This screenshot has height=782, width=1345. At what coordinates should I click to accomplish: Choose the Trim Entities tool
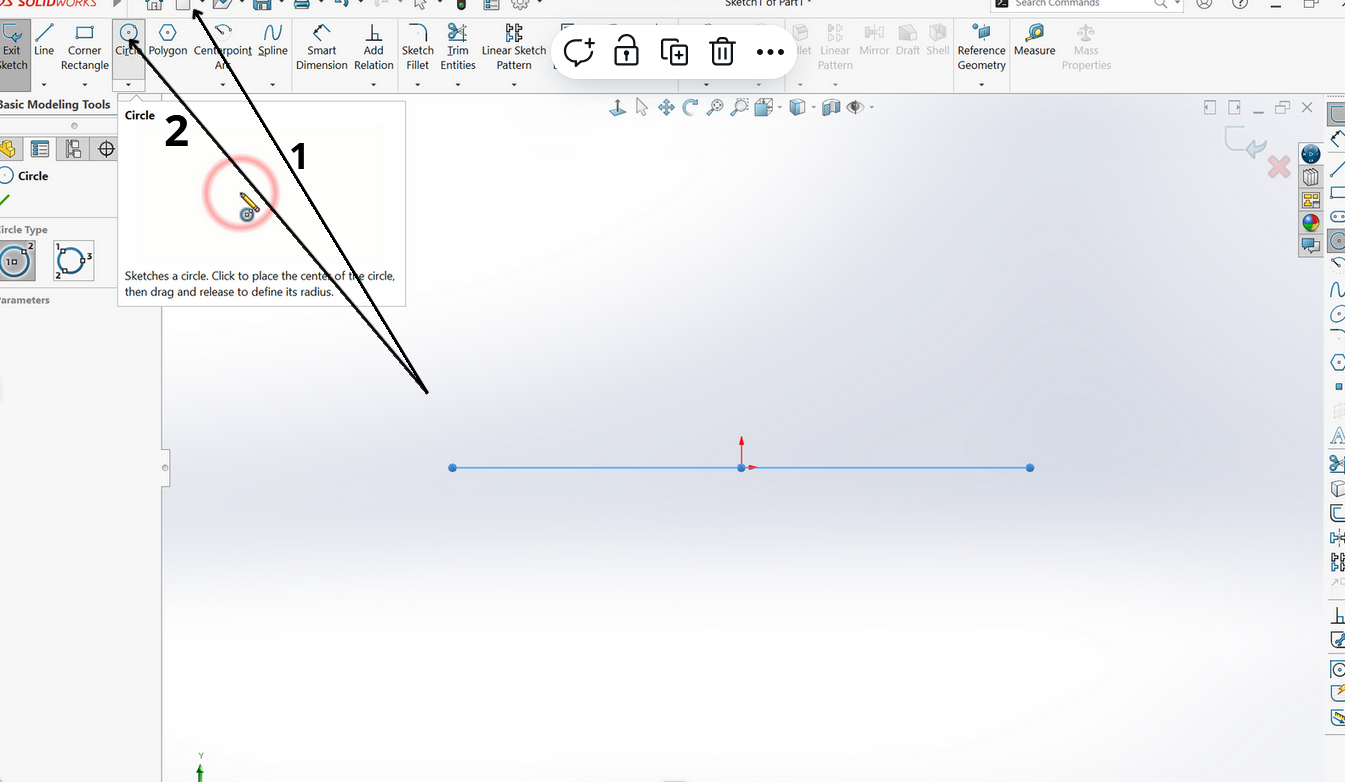pyautogui.click(x=458, y=49)
